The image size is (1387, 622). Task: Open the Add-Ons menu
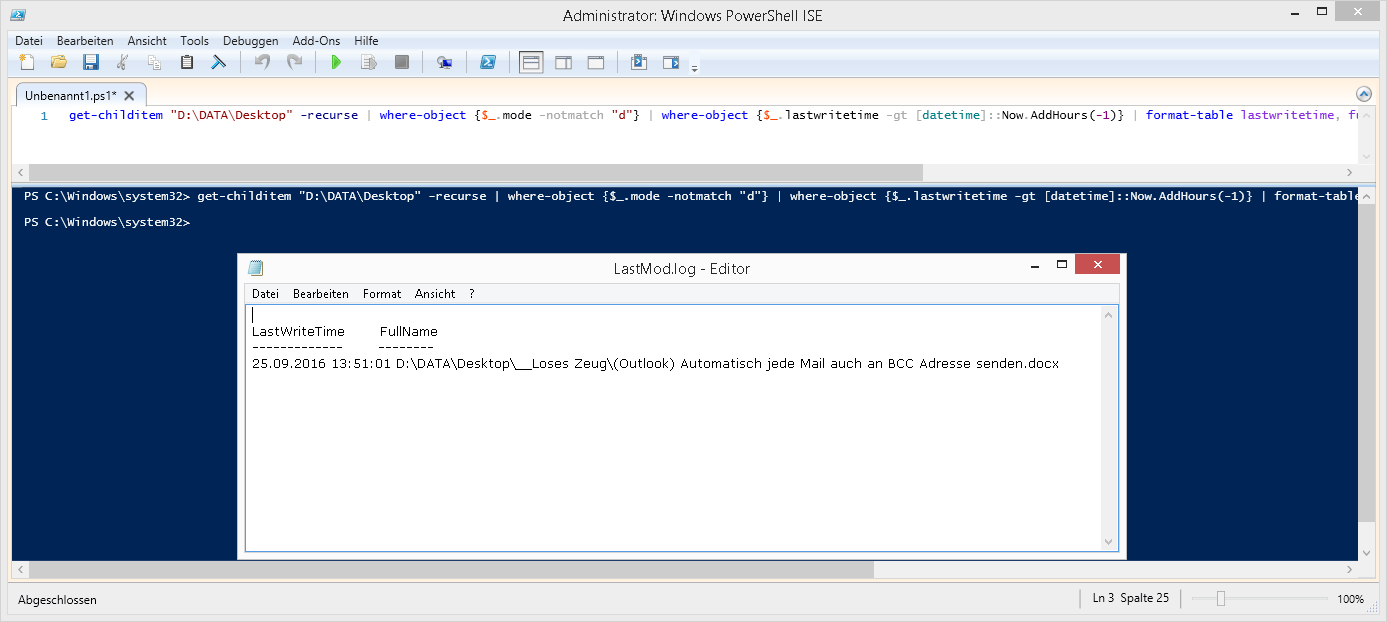pyautogui.click(x=316, y=41)
